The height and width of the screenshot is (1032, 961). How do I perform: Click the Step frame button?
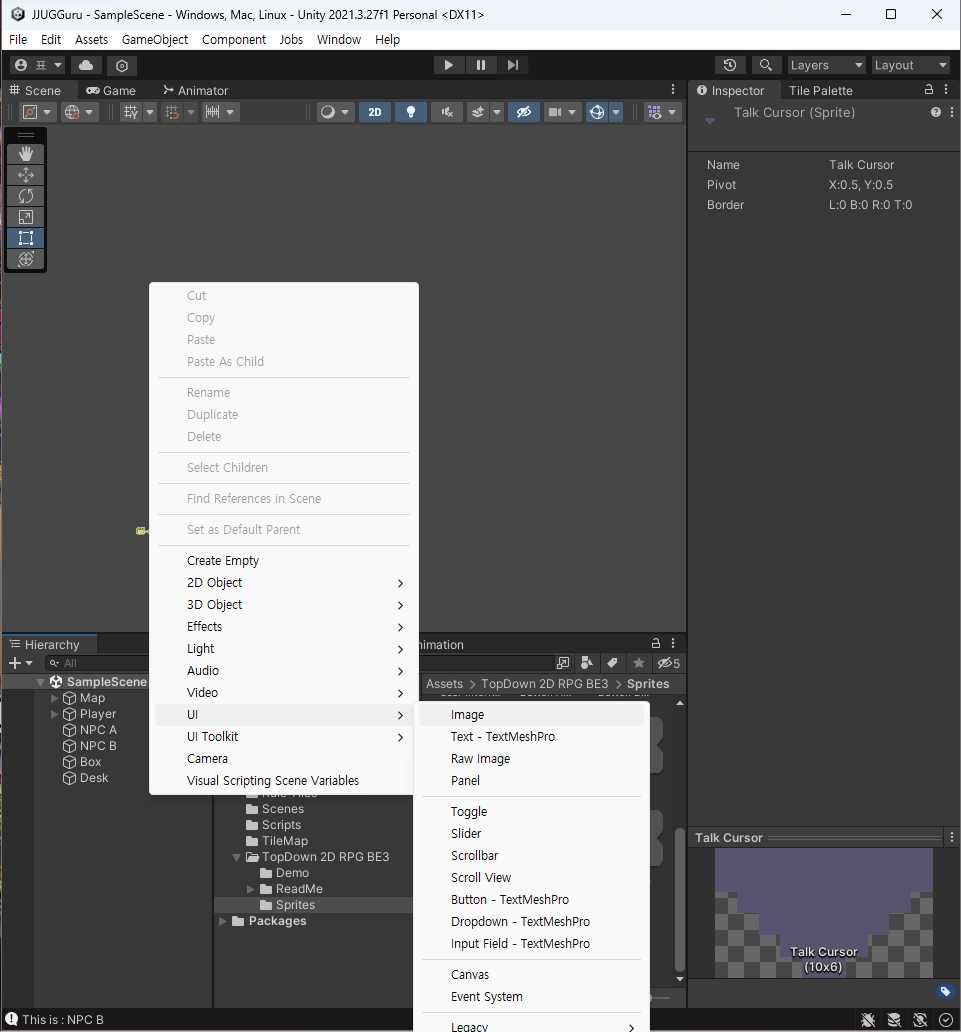tap(513, 65)
